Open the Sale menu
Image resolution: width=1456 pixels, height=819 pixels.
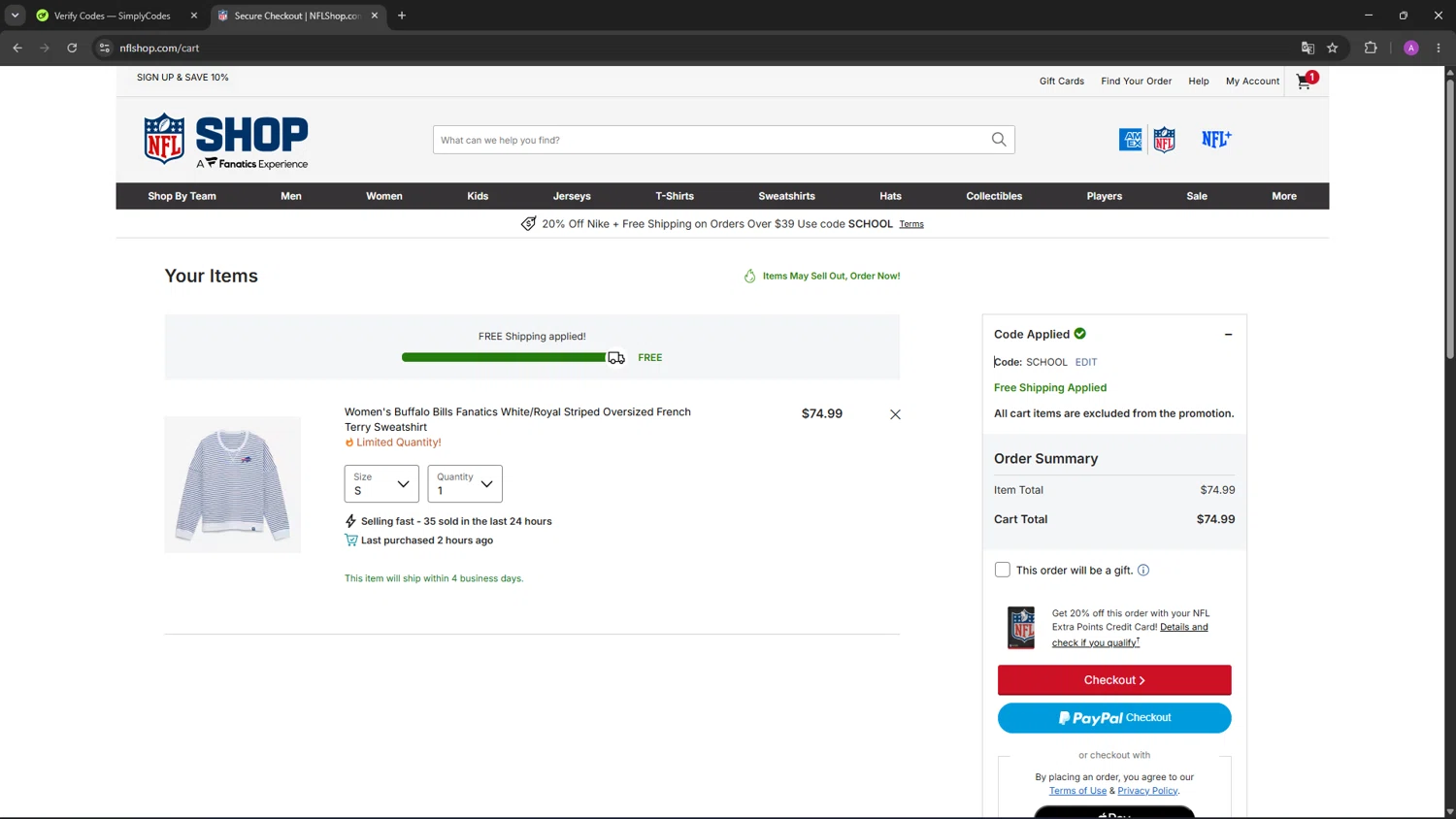pos(1197,196)
